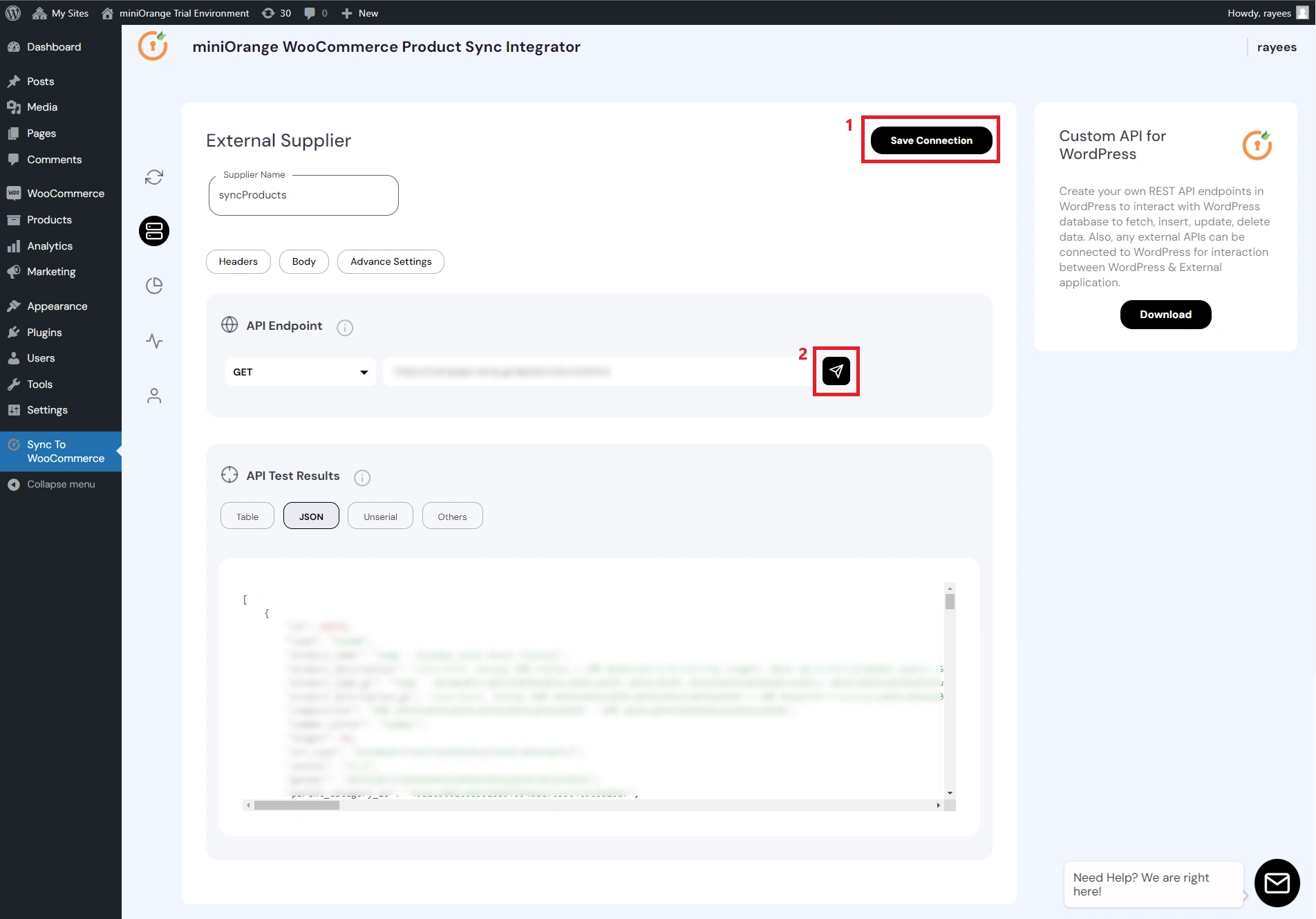Collapse the admin sidebar menu
This screenshot has width=1316, height=919.
click(x=61, y=484)
